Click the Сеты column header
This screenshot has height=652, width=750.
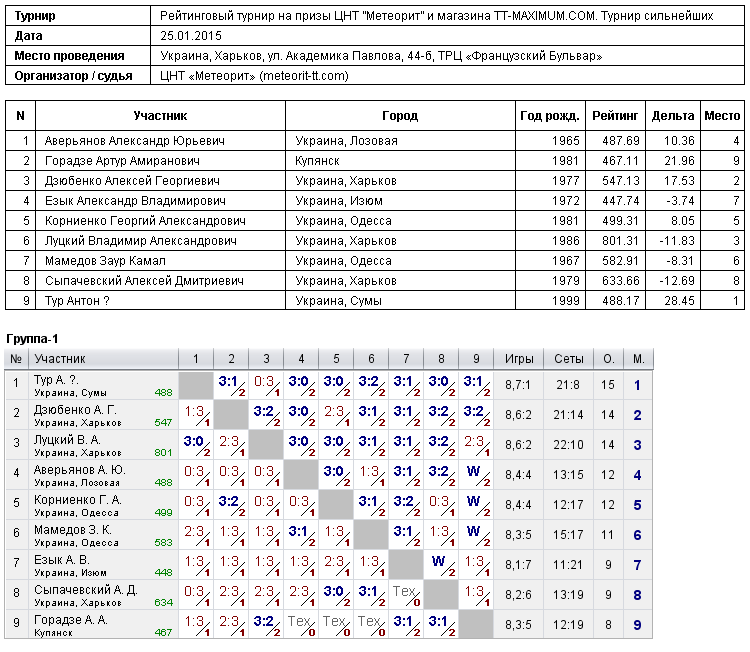[569, 359]
